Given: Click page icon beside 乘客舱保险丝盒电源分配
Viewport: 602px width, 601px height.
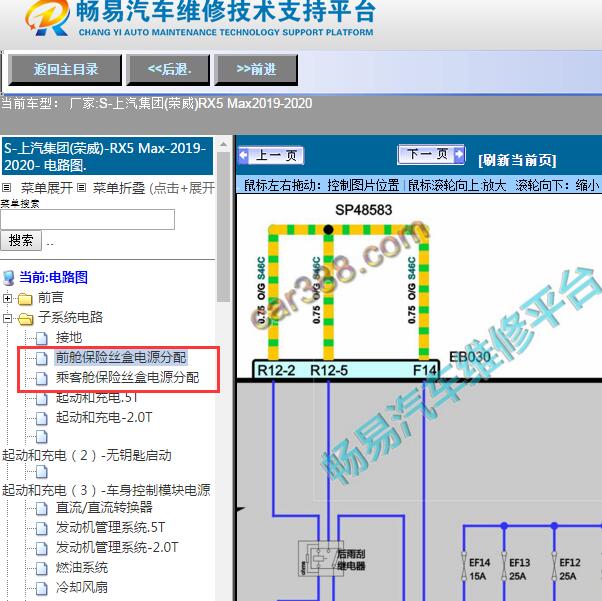Looking at the screenshot, I should click(42, 378).
